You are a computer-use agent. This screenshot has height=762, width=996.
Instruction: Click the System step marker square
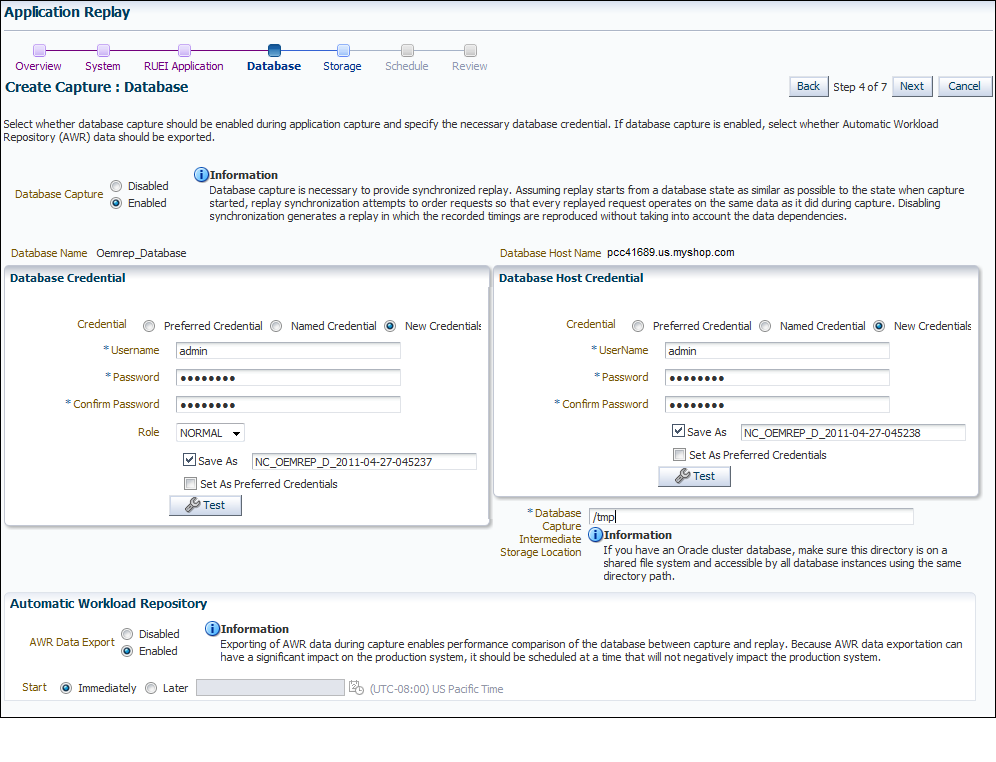coord(104,50)
